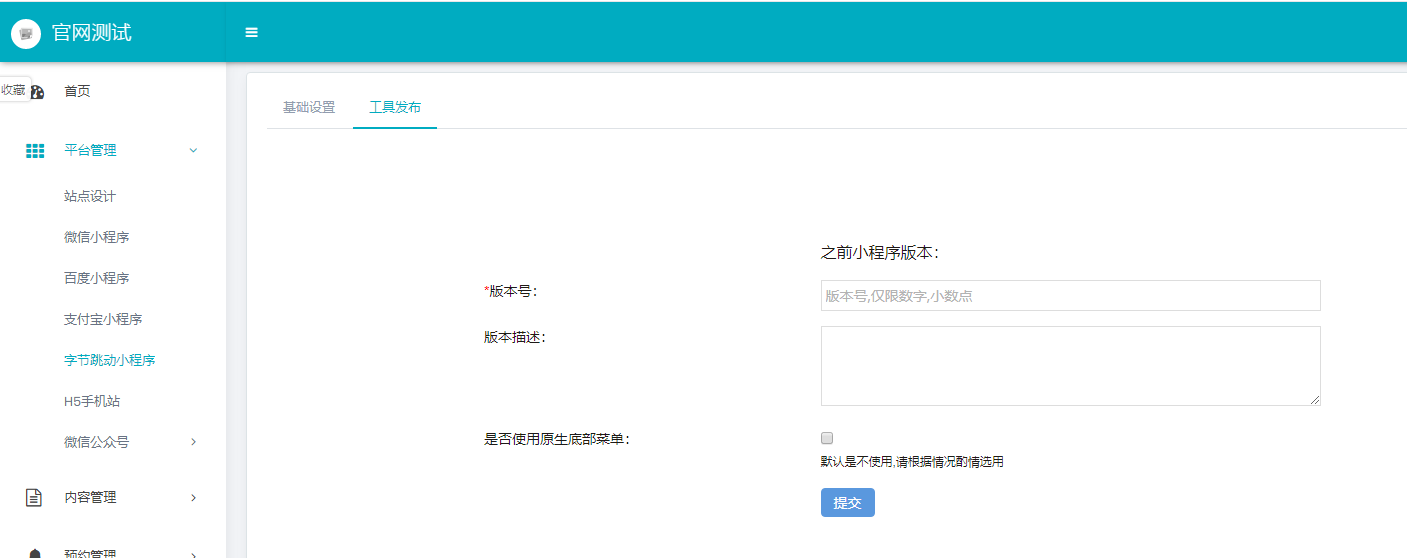Screen dimensions: 1407x558
Task: Navigate to 支付宝小程序
Action: pos(103,319)
